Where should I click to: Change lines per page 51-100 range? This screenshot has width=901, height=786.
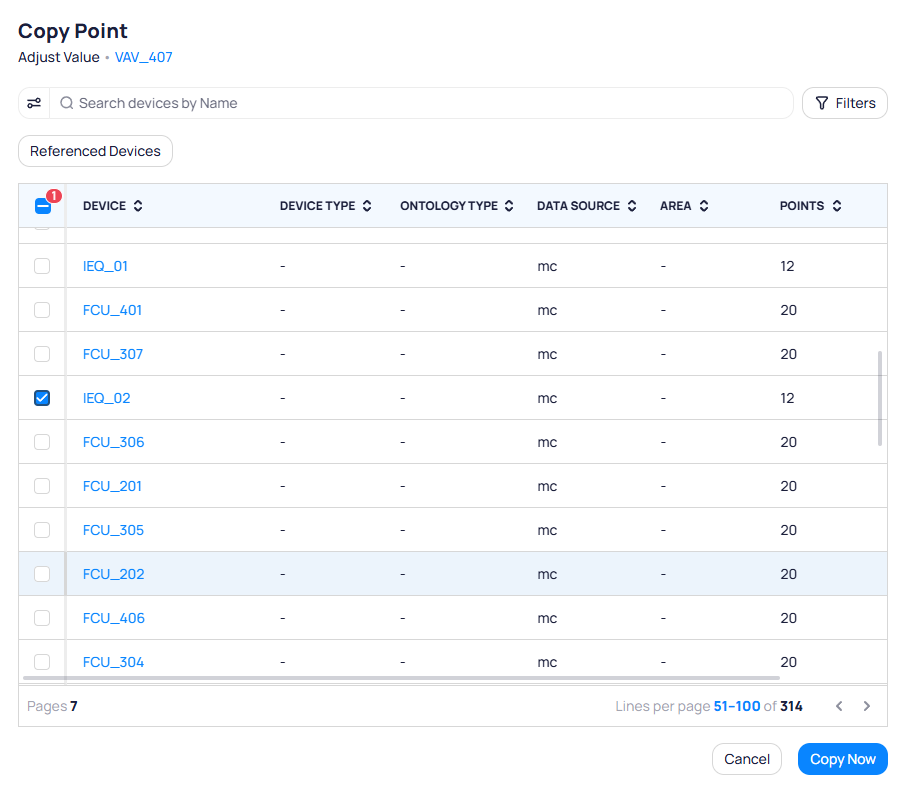coord(736,706)
